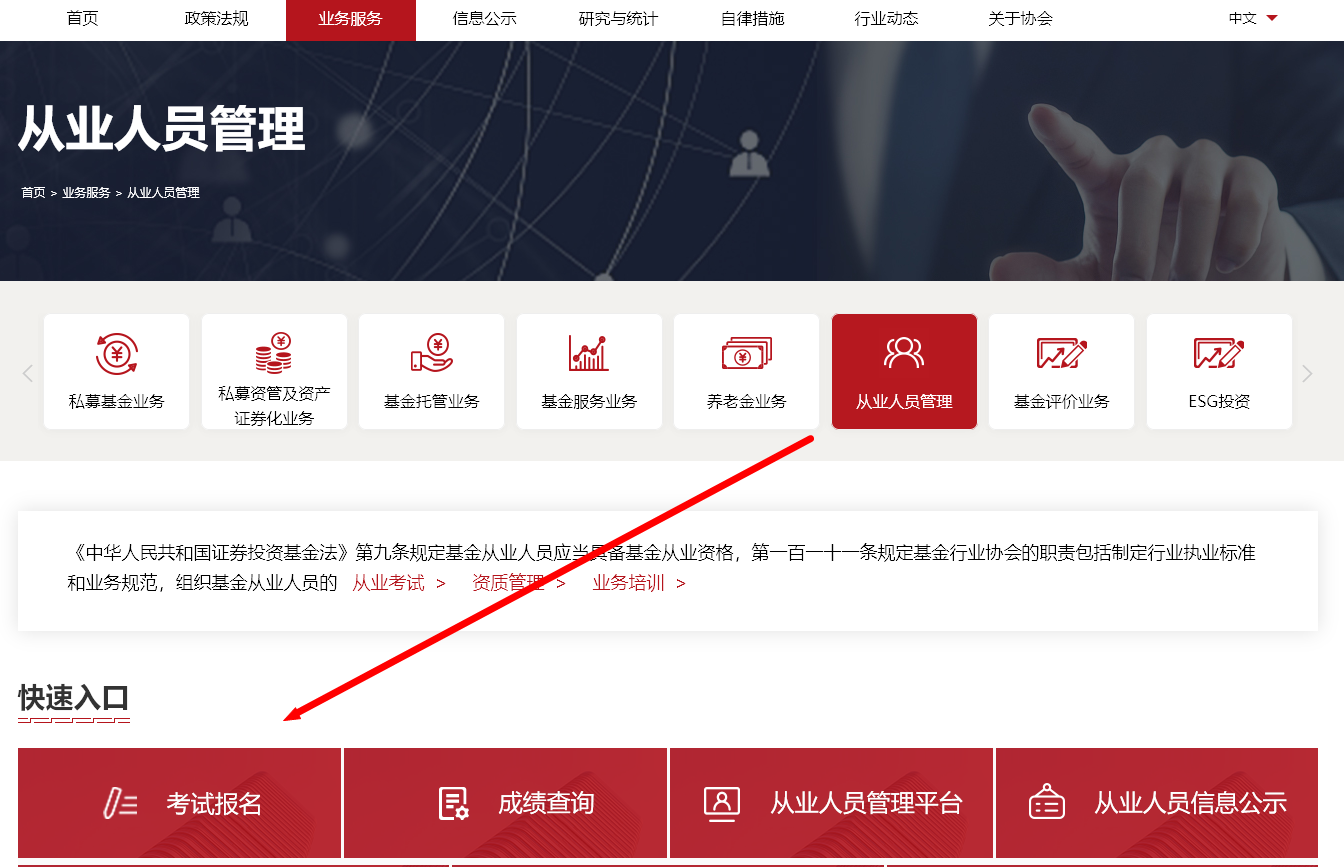1344x867 pixels.
Task: Open the 基金托管业务 hand-coin icon
Action: pos(431,353)
